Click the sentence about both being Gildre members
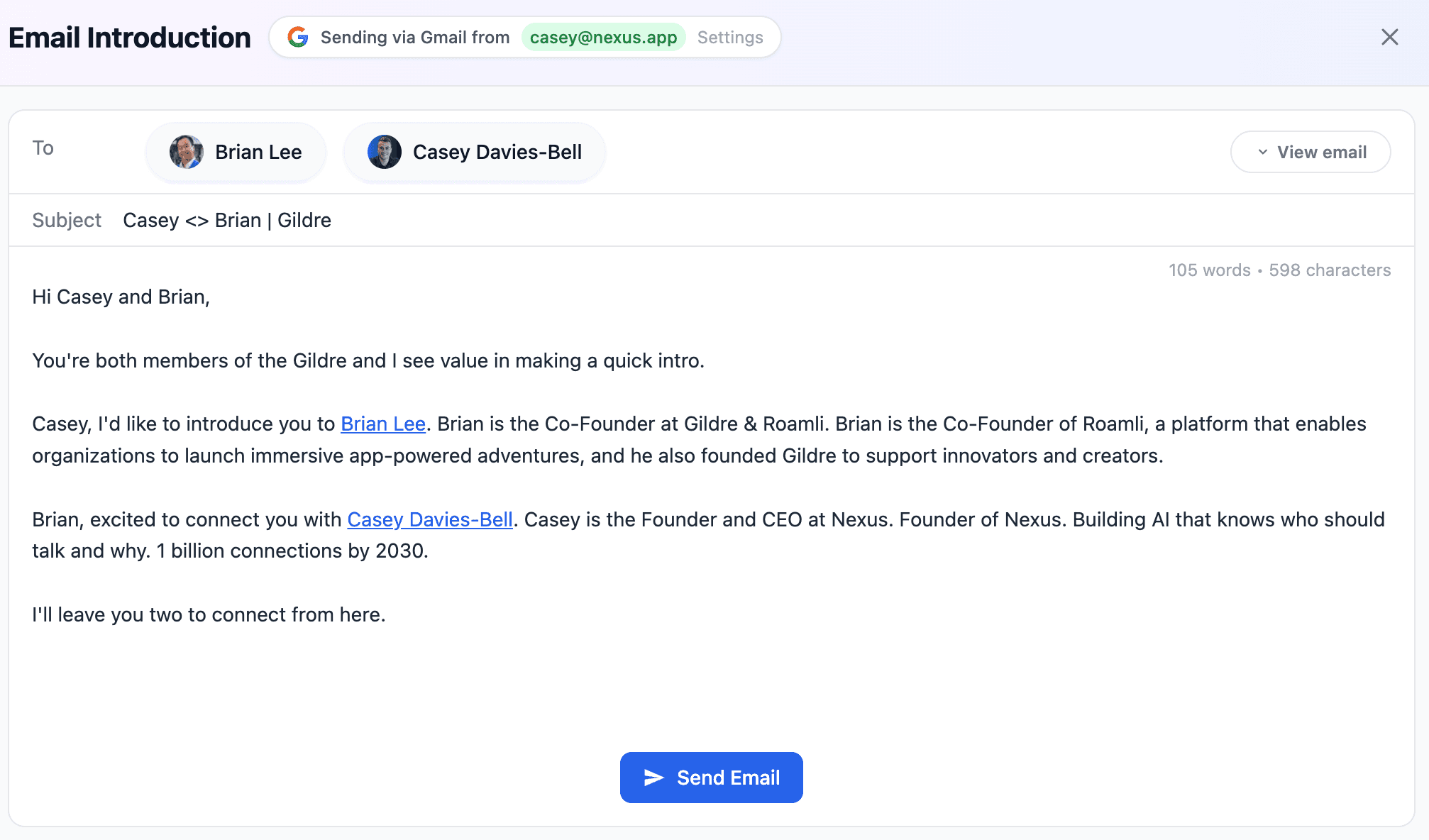 (x=368, y=360)
